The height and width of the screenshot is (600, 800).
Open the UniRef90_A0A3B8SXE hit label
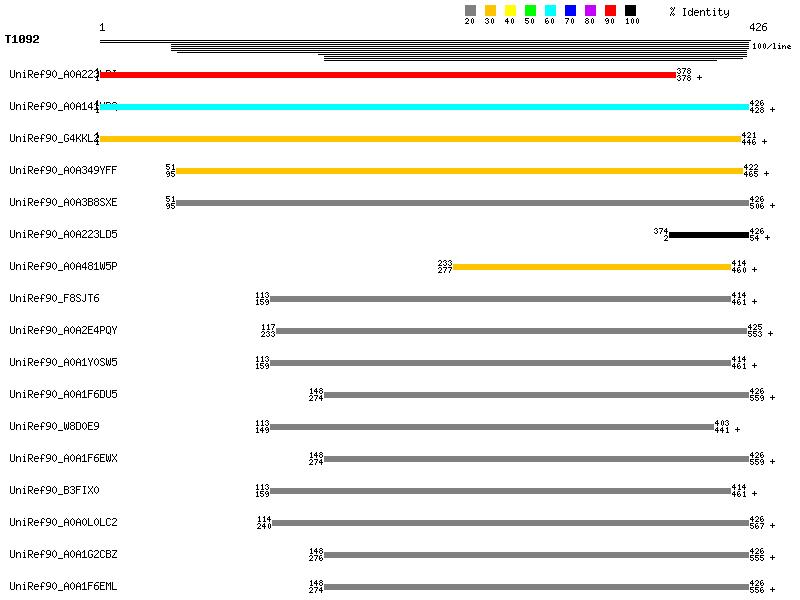[x=63, y=202]
